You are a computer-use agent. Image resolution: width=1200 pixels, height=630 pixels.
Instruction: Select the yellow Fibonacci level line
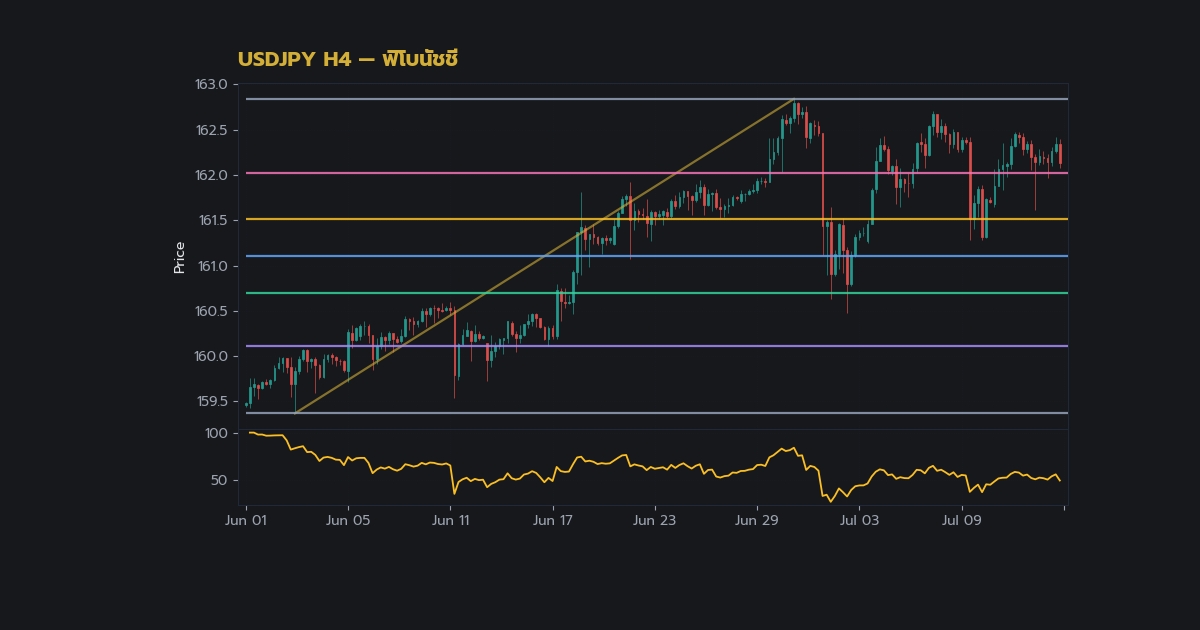[x=657, y=219]
